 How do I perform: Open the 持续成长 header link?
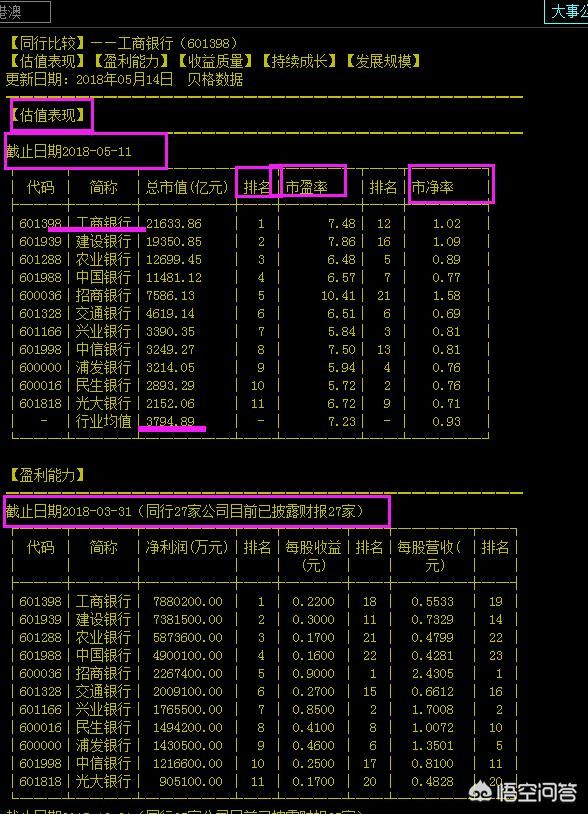point(299,61)
